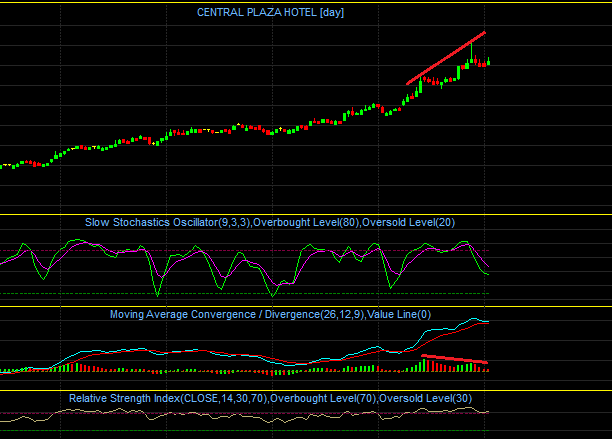612x439 pixels.
Task: Click the Slow Stochastics Oscillator panel title
Action: pos(270,222)
